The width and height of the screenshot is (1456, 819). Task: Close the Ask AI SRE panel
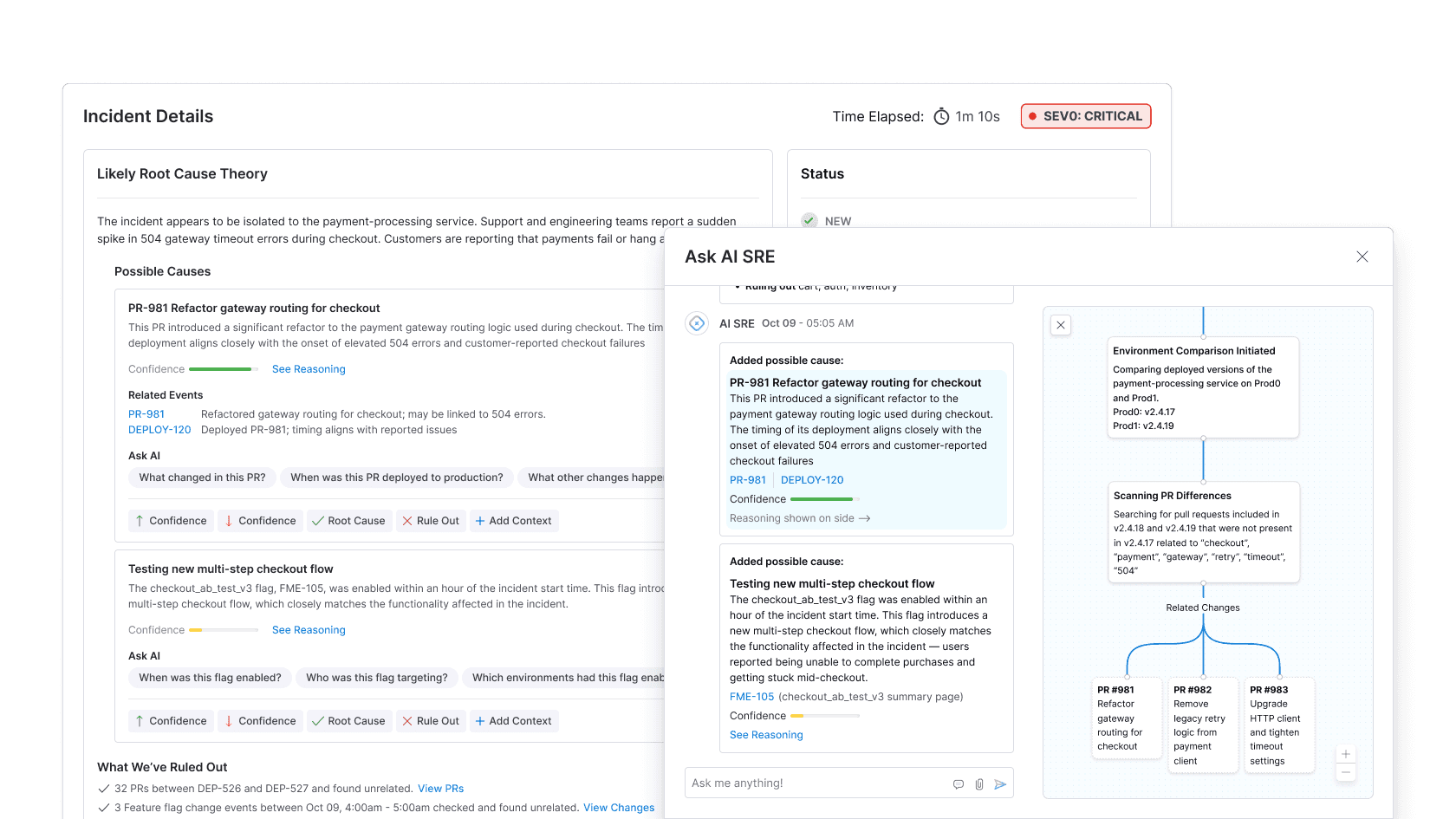(1362, 257)
